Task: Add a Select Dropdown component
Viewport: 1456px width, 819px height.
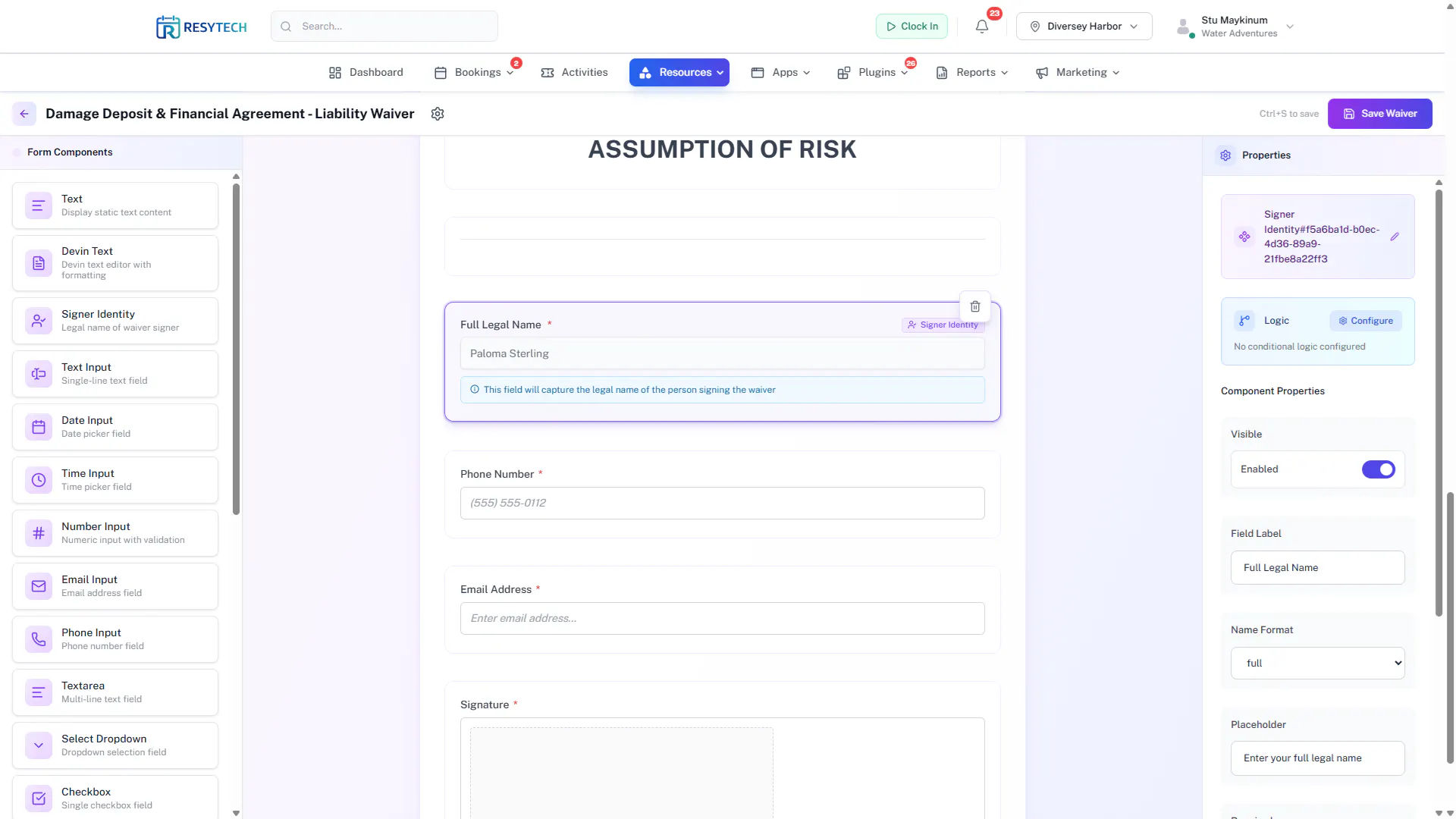Action: click(x=115, y=745)
